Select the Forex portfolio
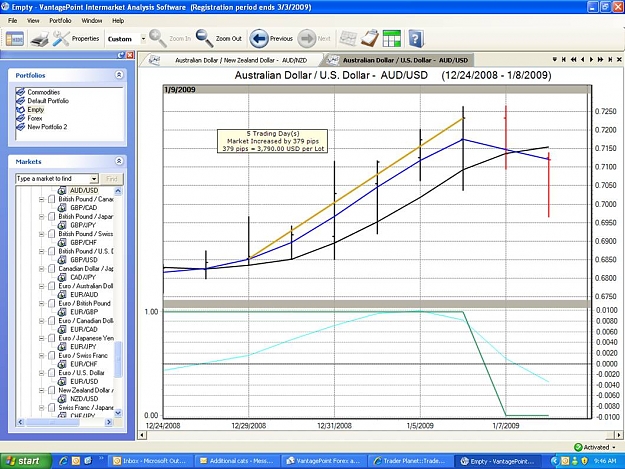 point(35,118)
